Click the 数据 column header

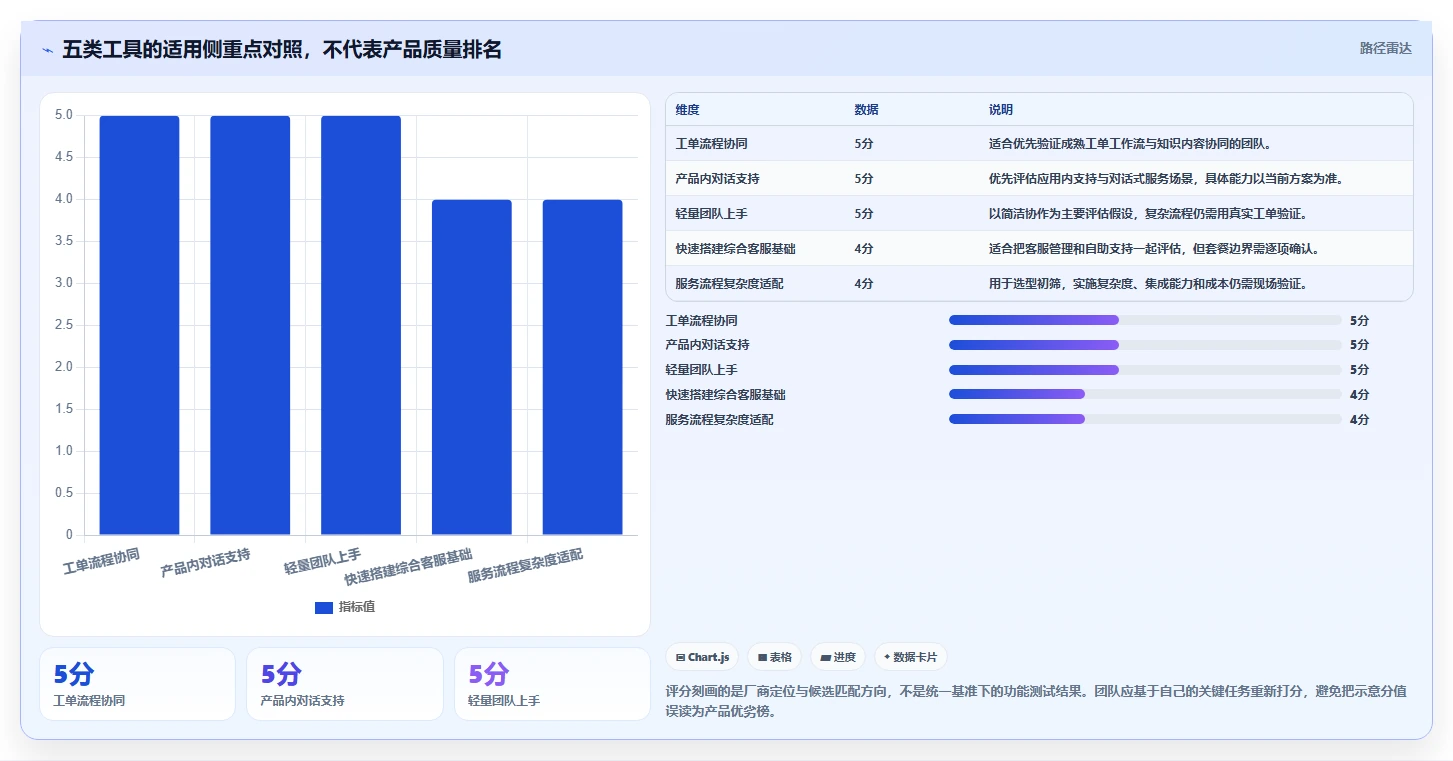click(x=867, y=110)
